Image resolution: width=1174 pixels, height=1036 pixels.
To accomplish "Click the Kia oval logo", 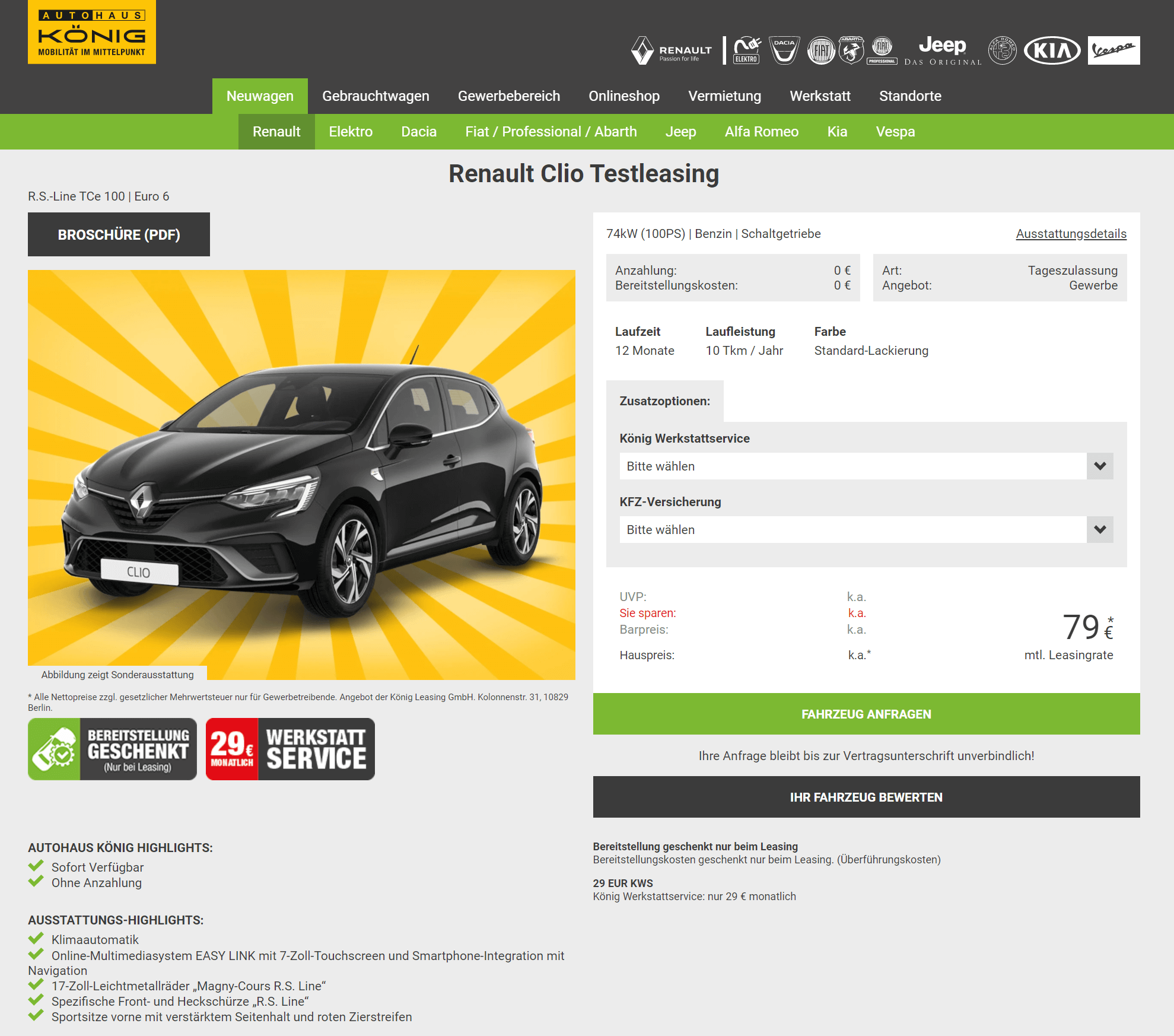I will tap(1052, 50).
